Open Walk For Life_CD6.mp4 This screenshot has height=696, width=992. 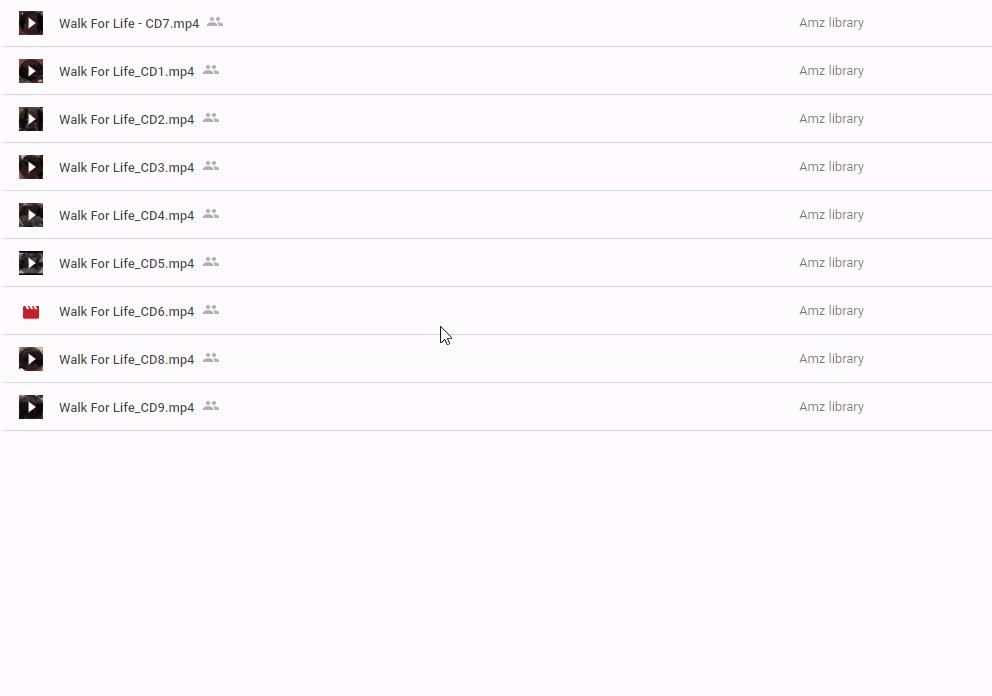(x=127, y=312)
